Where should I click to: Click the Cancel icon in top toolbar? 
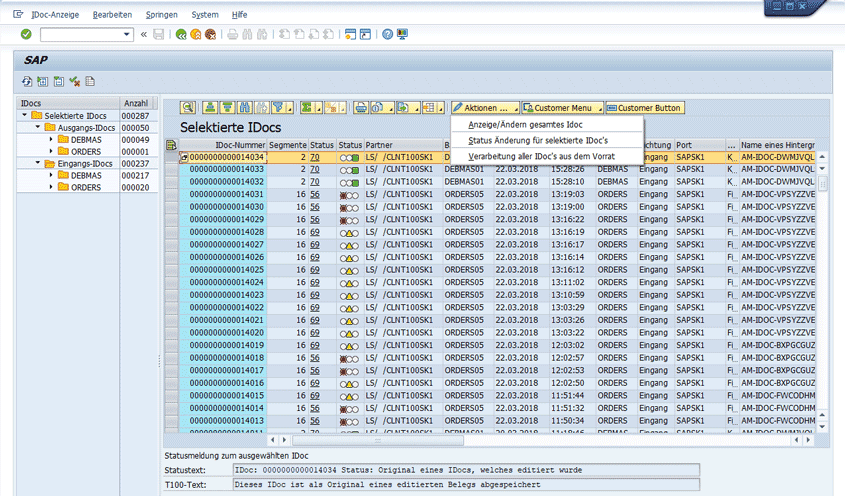click(210, 35)
